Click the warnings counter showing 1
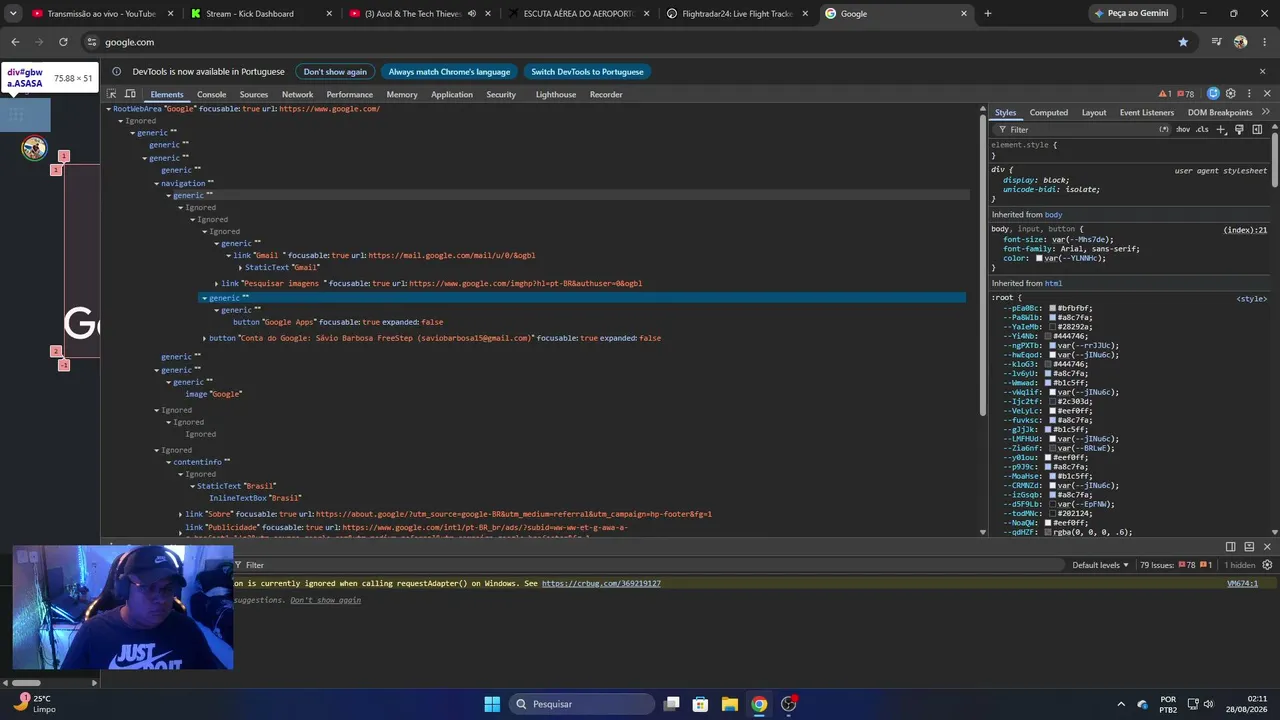 point(1165,94)
